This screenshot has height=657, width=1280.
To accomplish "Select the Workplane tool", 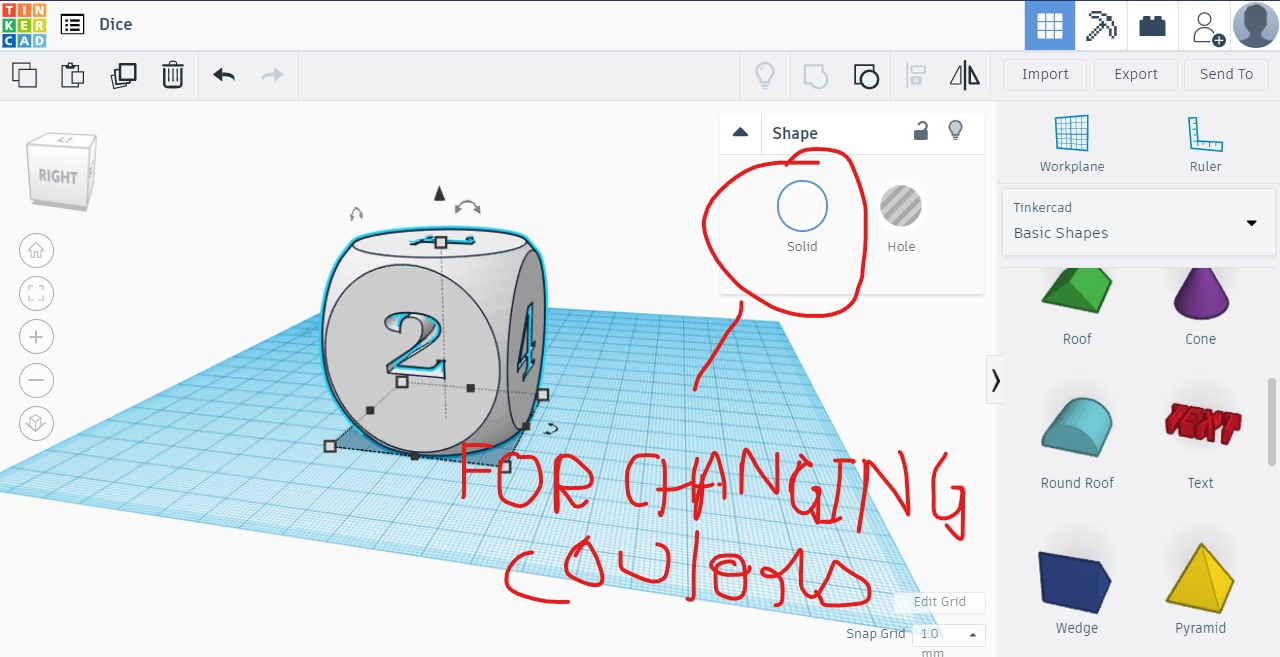I will pos(1072,140).
